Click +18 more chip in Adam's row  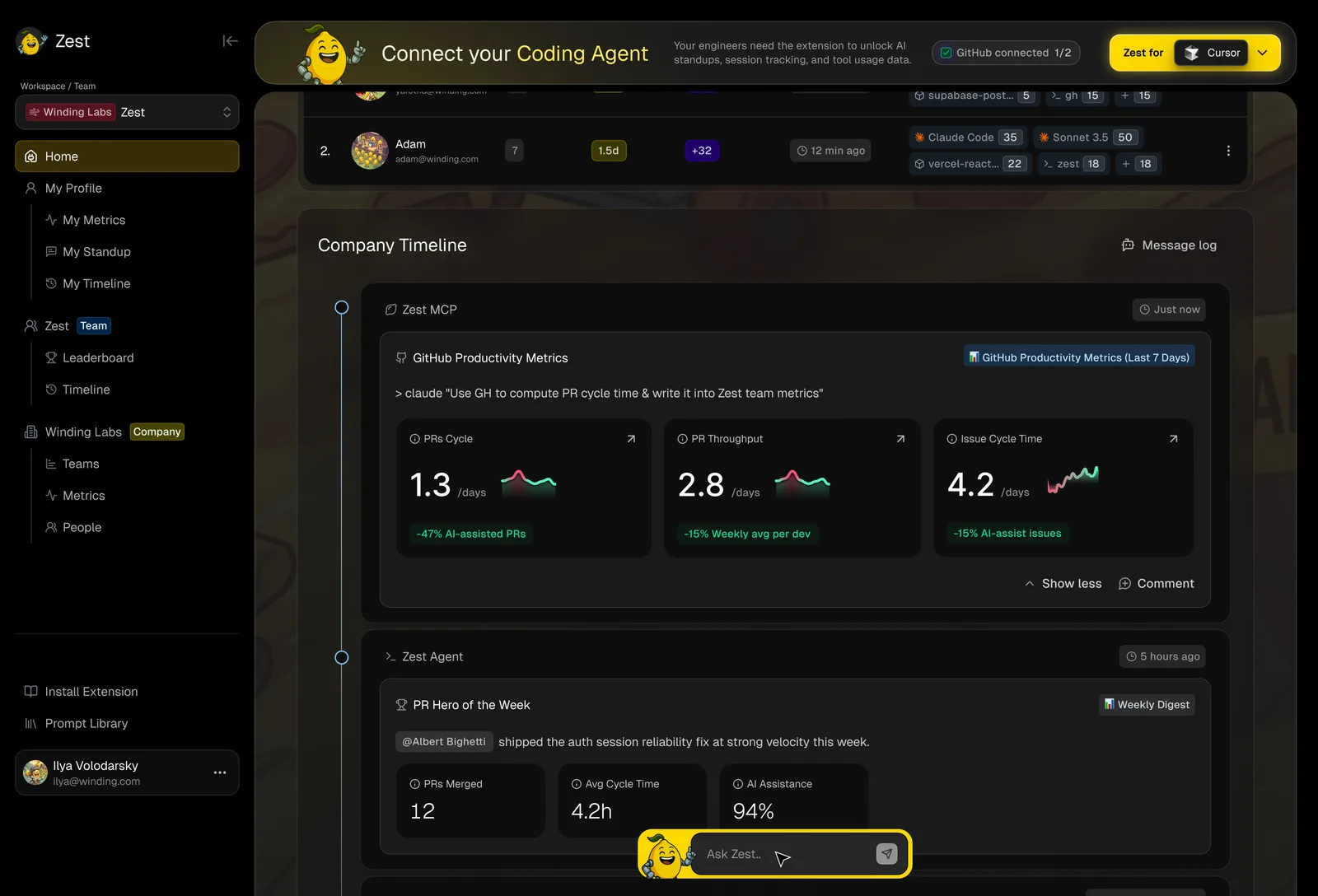[x=1137, y=164]
